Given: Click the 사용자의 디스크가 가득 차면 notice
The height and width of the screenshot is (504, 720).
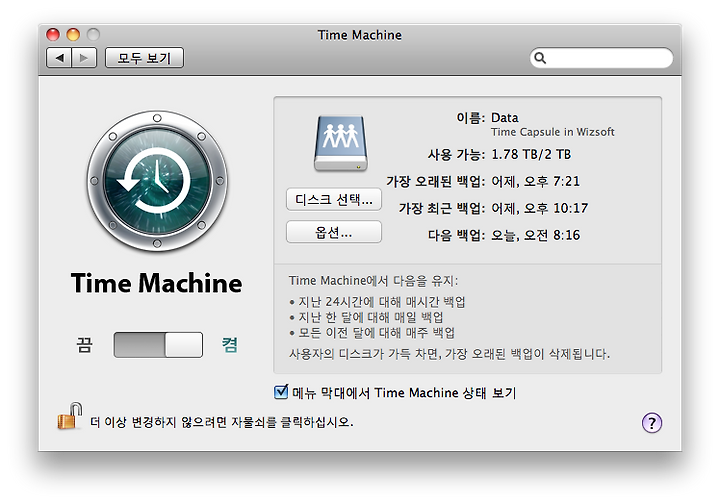Looking at the screenshot, I should coord(449,354).
